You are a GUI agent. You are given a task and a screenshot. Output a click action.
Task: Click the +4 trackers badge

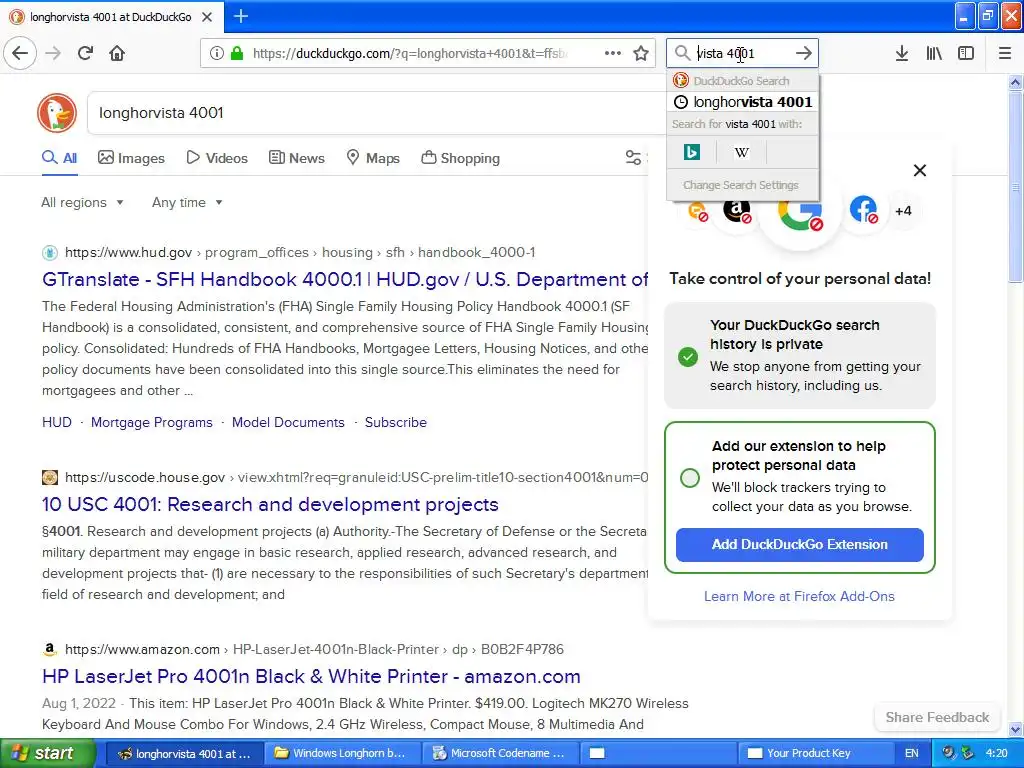click(x=903, y=211)
